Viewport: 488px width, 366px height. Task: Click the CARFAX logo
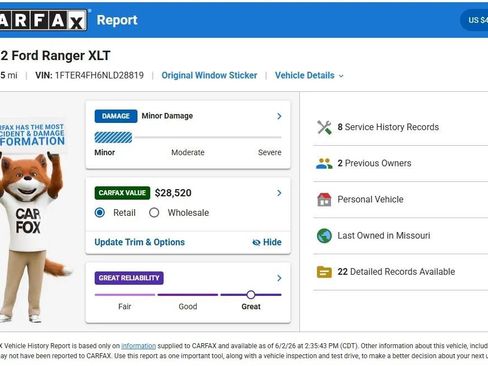coord(44,20)
